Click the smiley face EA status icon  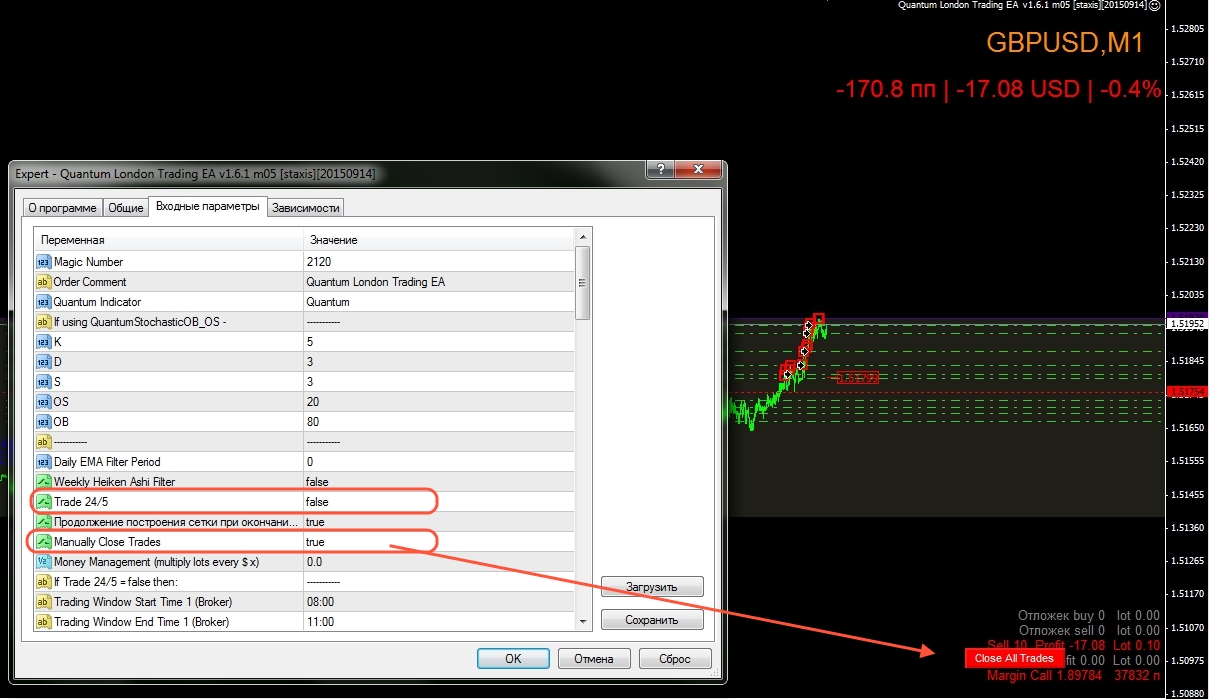click(x=1153, y=5)
